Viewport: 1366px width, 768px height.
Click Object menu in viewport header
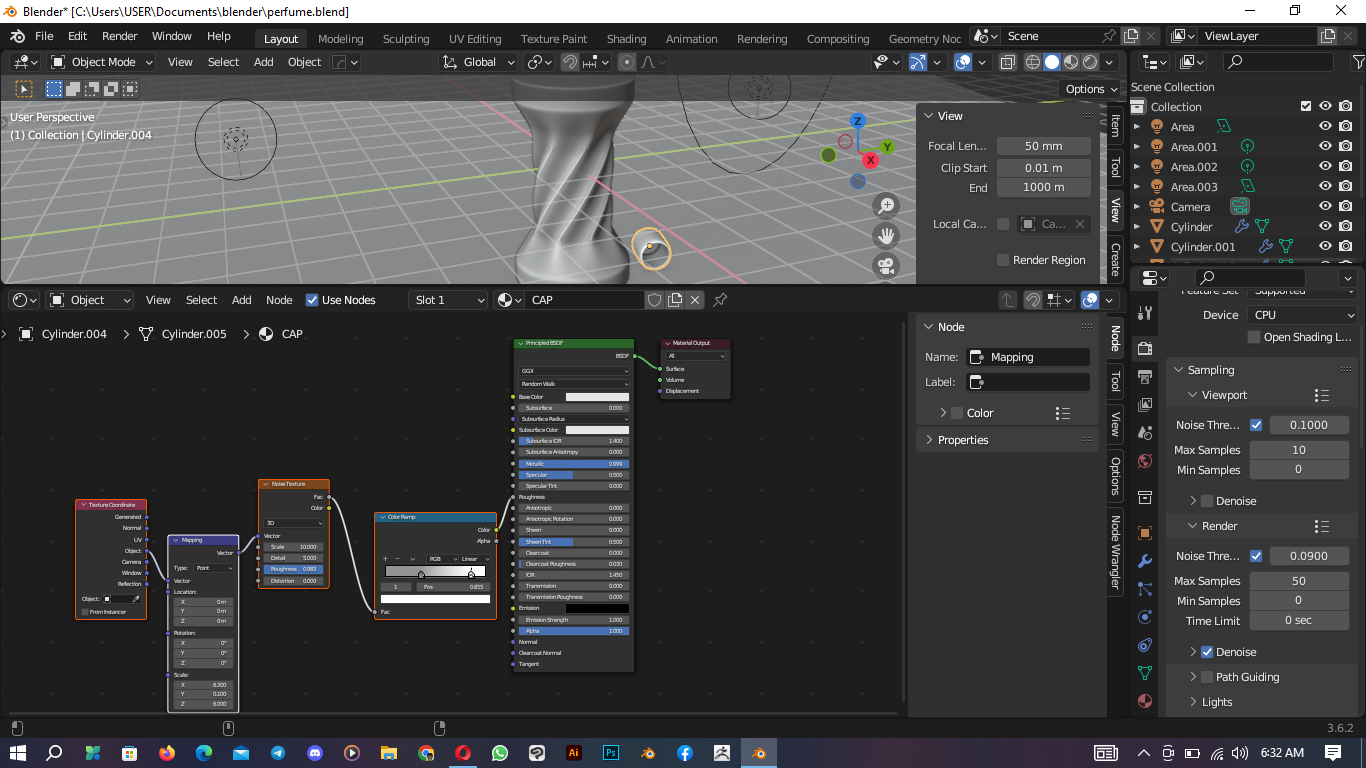pyautogui.click(x=305, y=62)
